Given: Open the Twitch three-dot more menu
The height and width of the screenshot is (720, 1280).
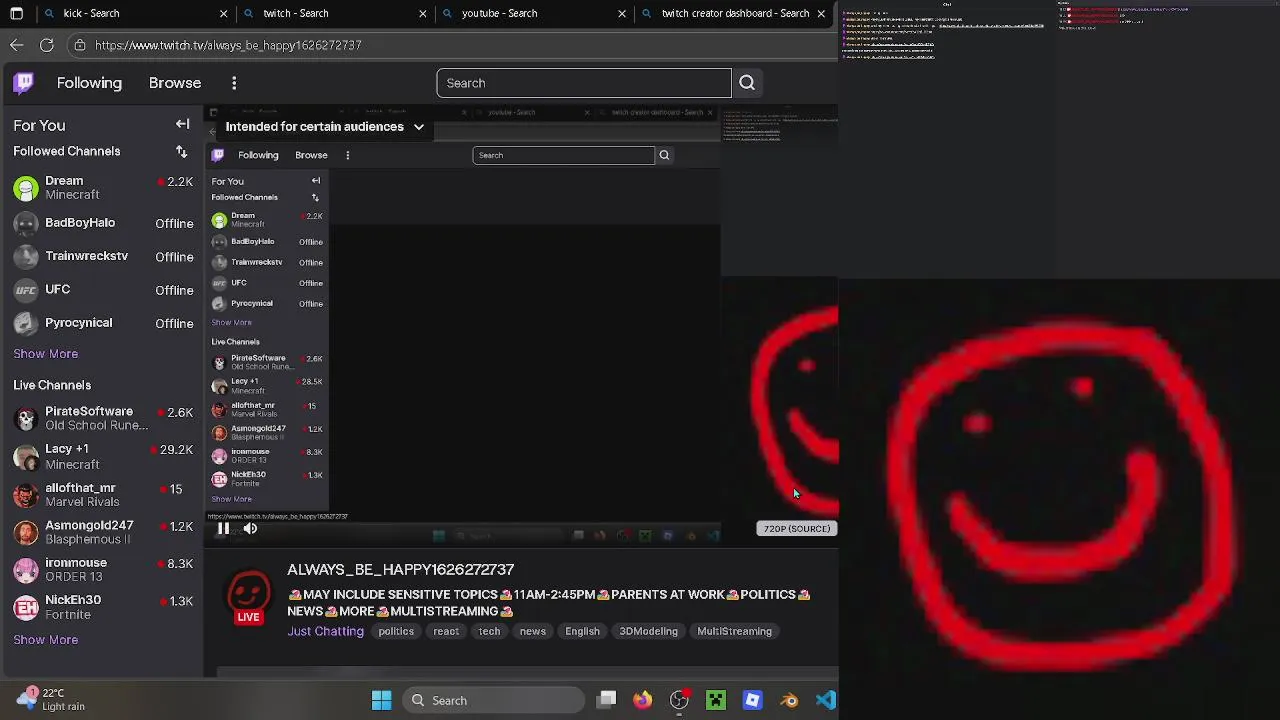Looking at the screenshot, I should [x=234, y=83].
